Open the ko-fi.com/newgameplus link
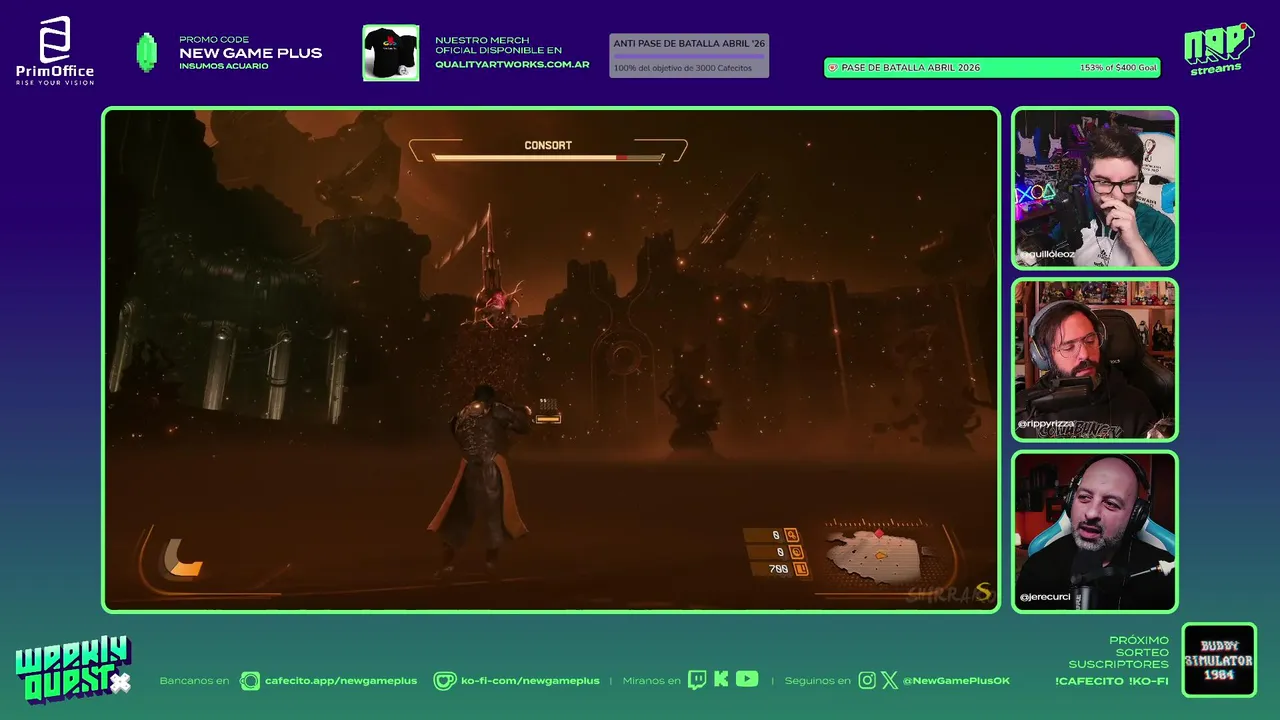1280x720 pixels. 530,681
